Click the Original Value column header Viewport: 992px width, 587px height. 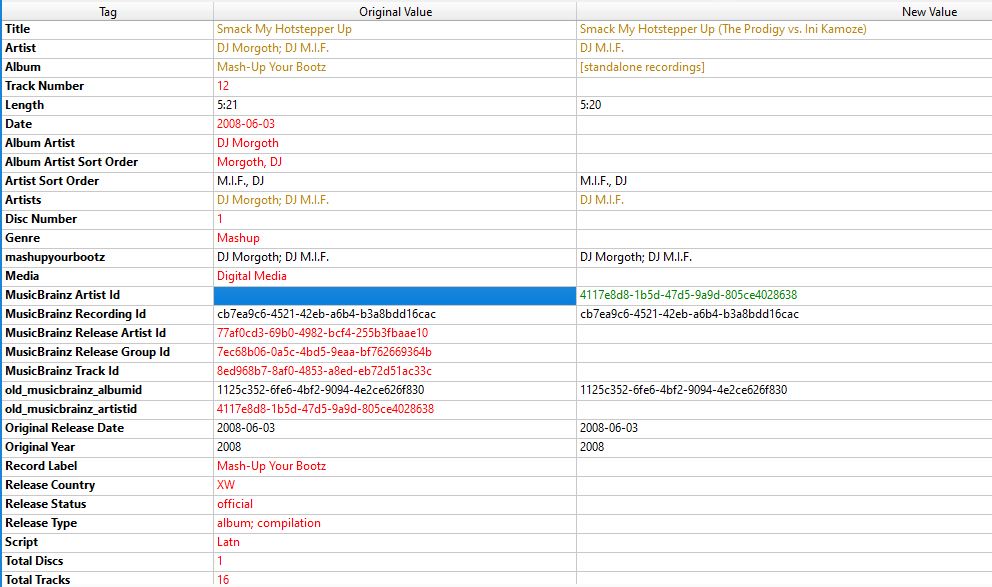(393, 12)
